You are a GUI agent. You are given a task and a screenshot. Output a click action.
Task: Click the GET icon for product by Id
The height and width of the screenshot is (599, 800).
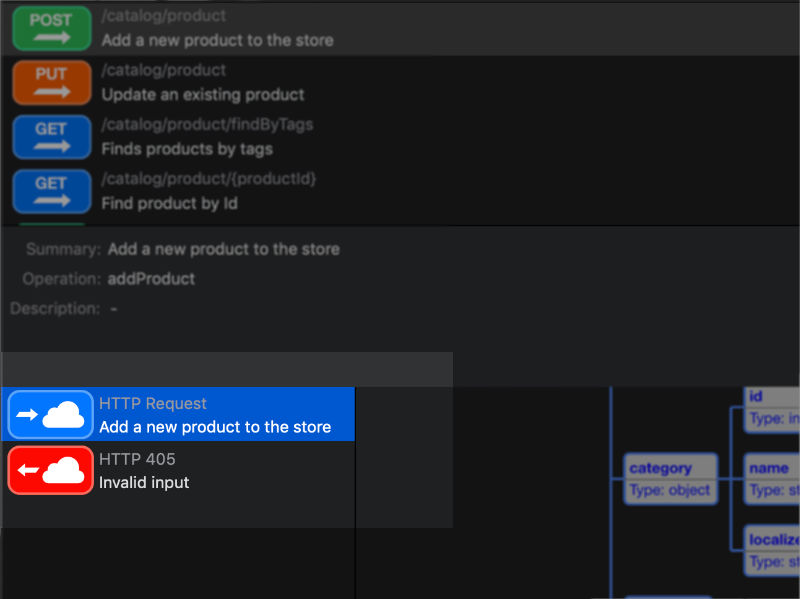point(51,191)
